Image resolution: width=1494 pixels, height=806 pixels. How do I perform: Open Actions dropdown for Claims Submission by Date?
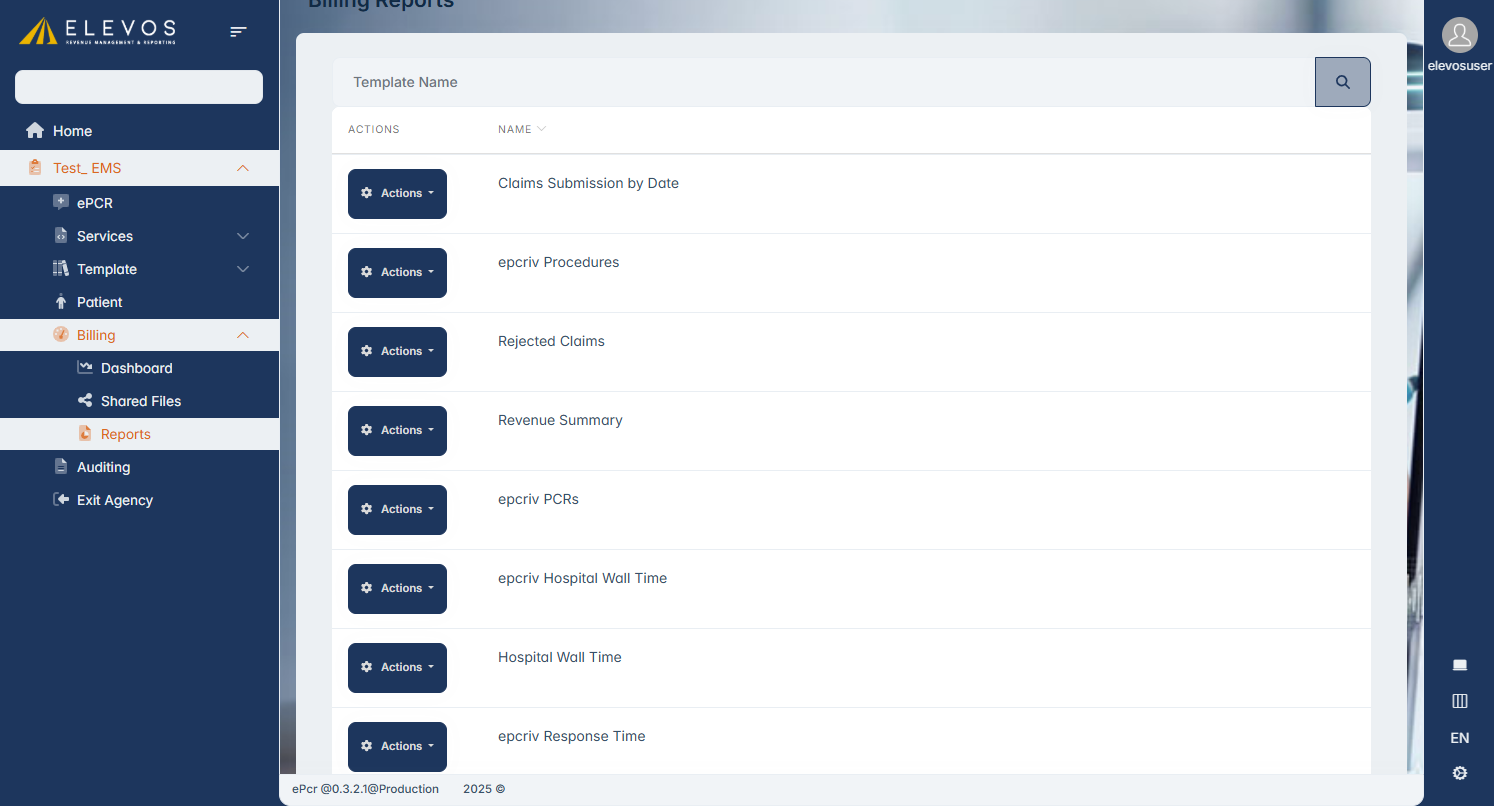pos(397,194)
